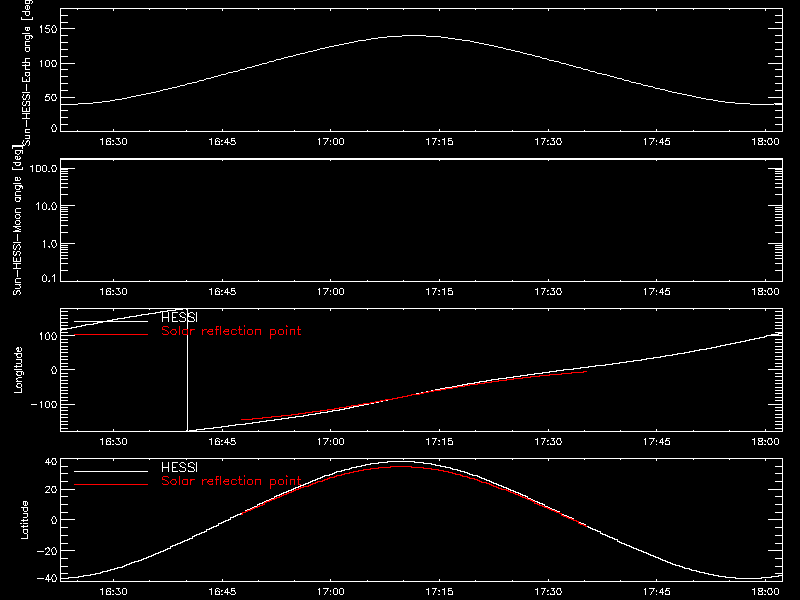
Task: Click the 1.0 tick on Moon angle axis
Action: (49, 244)
